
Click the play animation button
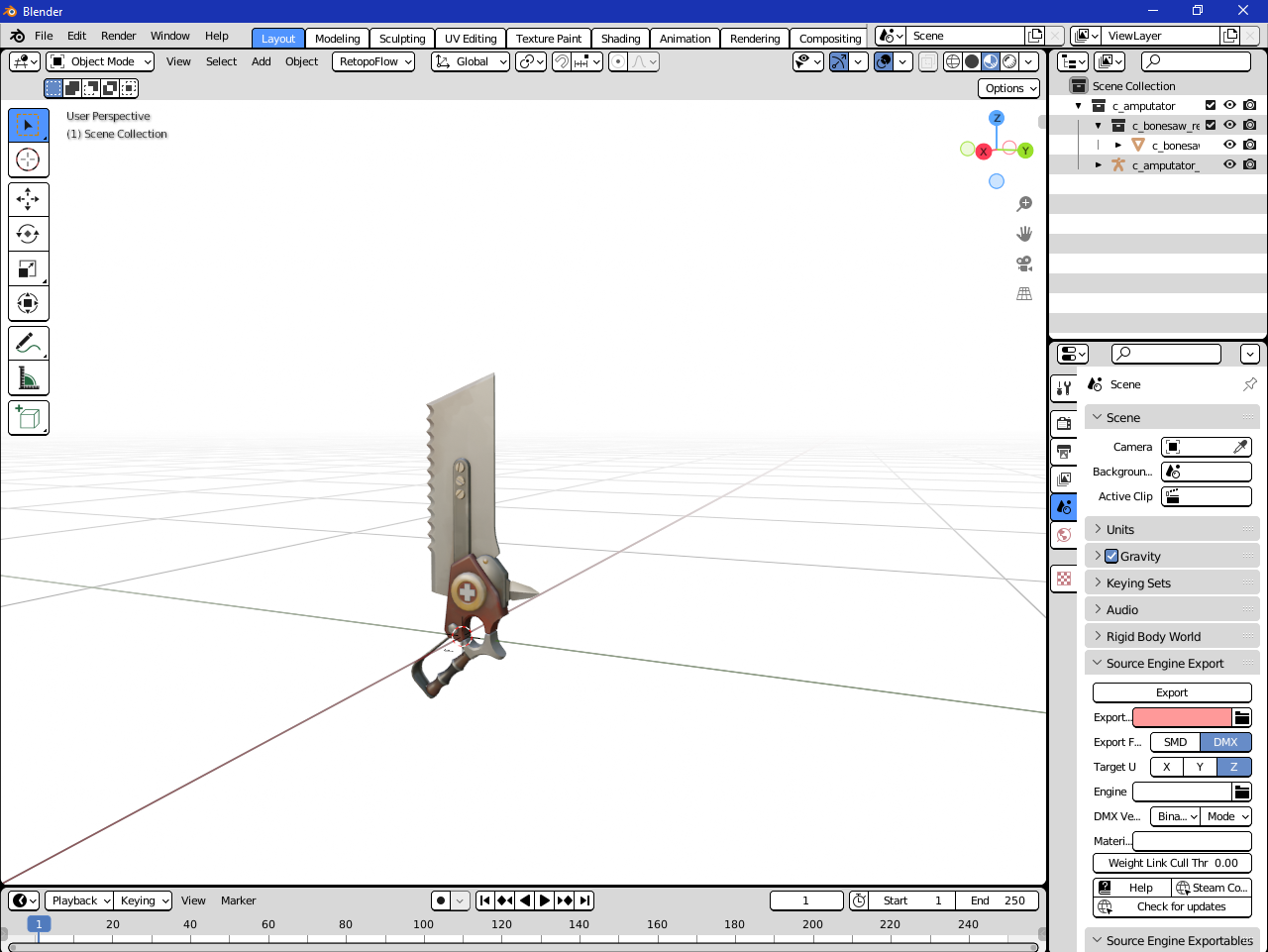pyautogui.click(x=545, y=900)
